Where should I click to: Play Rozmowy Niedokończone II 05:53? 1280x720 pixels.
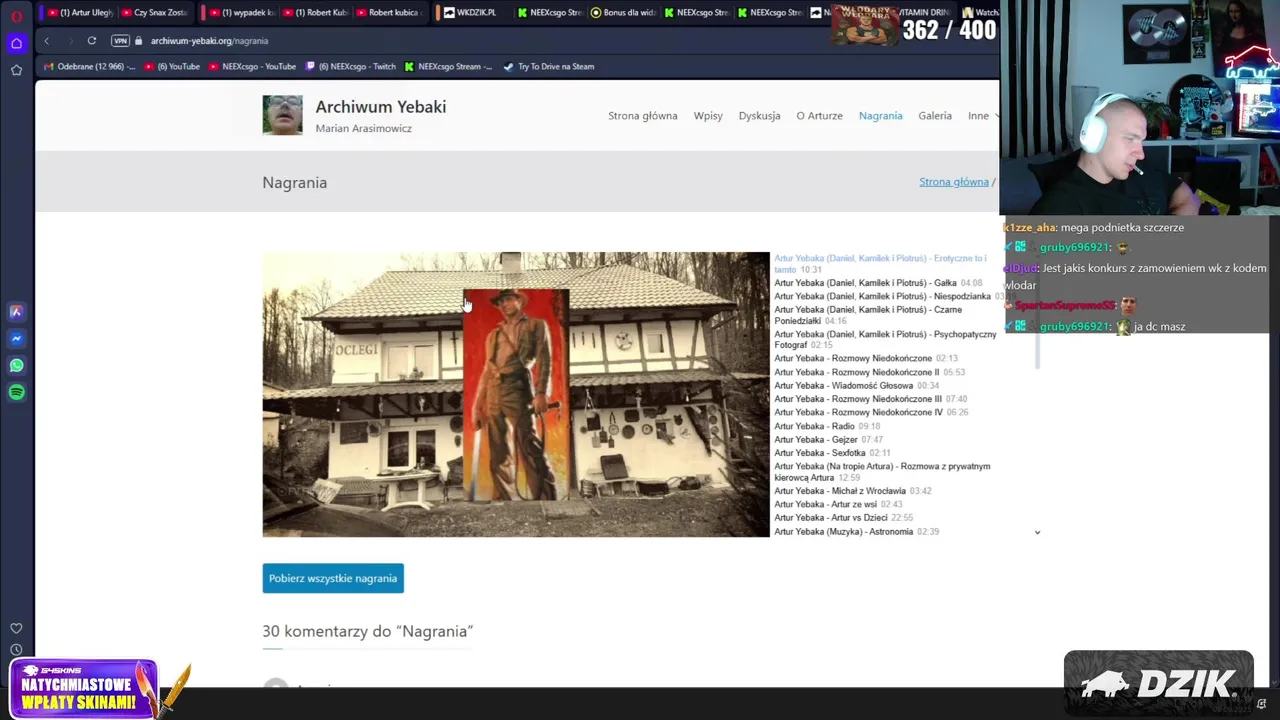tap(869, 372)
